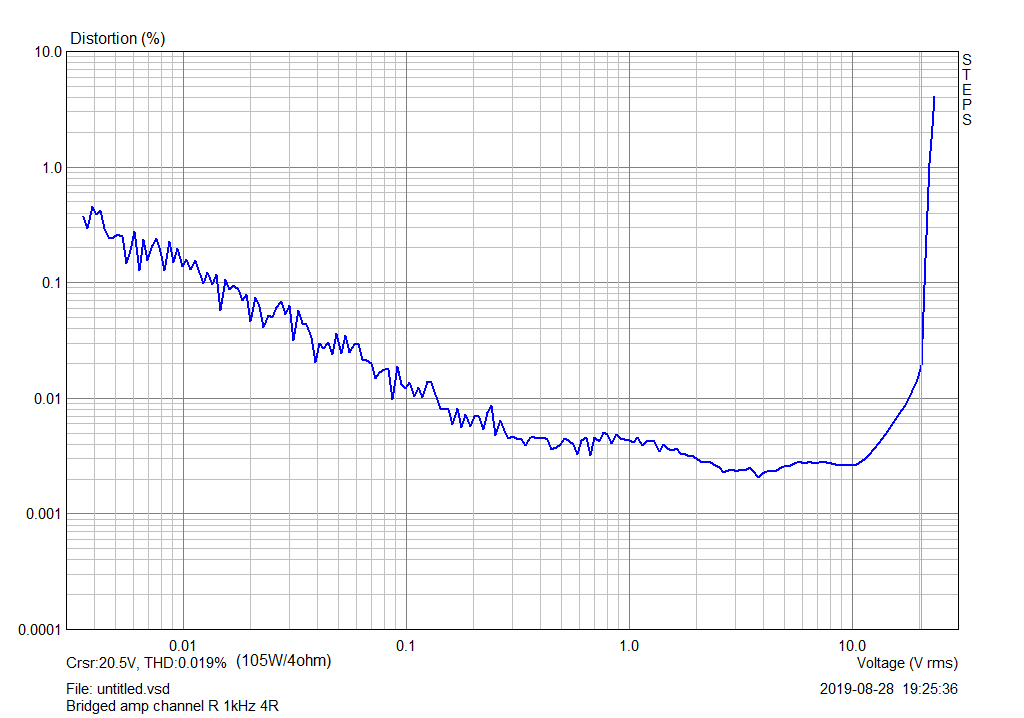1024x718 pixels.
Task: Click the 'File: untitled.vsd' text
Action: 118,689
